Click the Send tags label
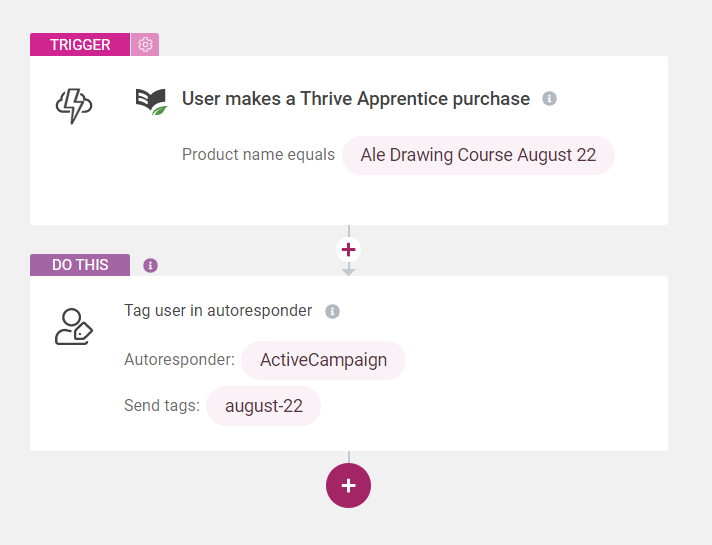The height and width of the screenshot is (545, 712). click(x=162, y=405)
